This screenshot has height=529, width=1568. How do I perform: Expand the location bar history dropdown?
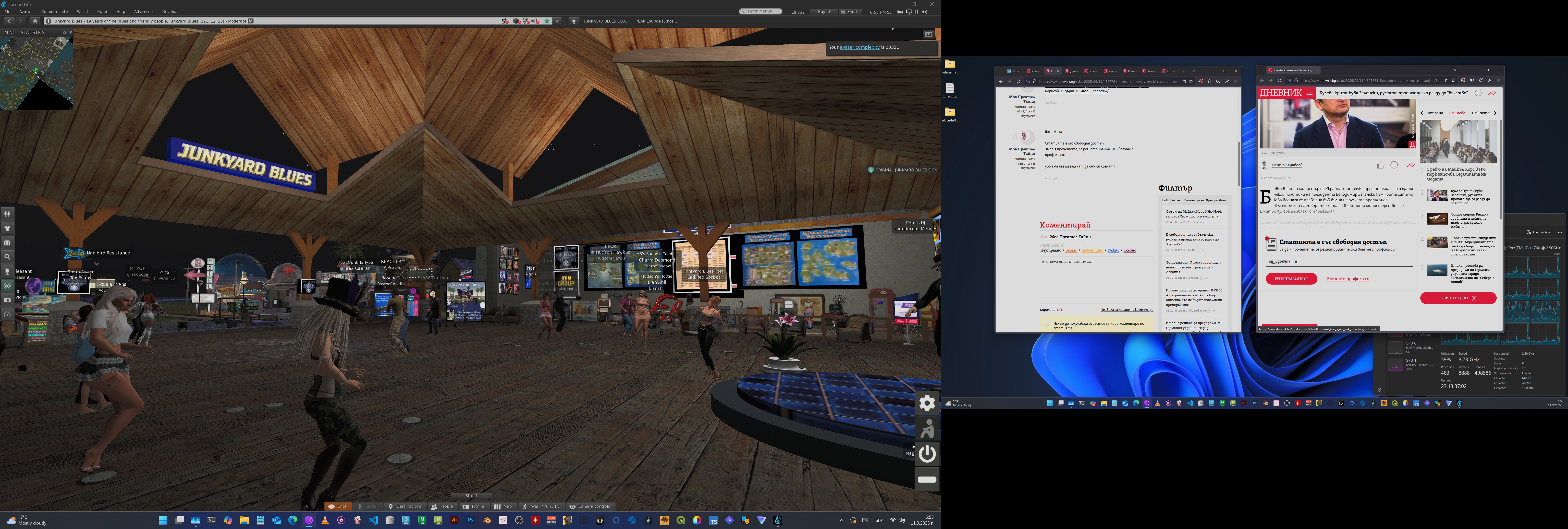(557, 21)
